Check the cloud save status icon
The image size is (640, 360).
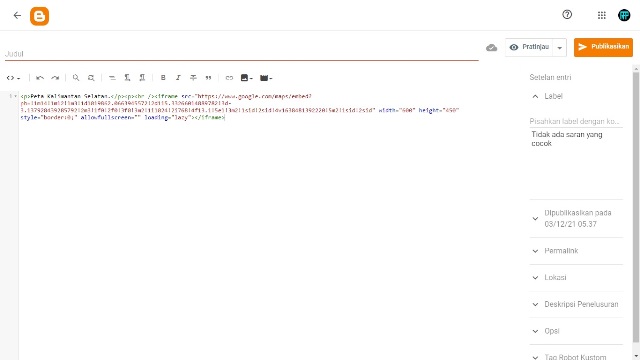tap(491, 48)
